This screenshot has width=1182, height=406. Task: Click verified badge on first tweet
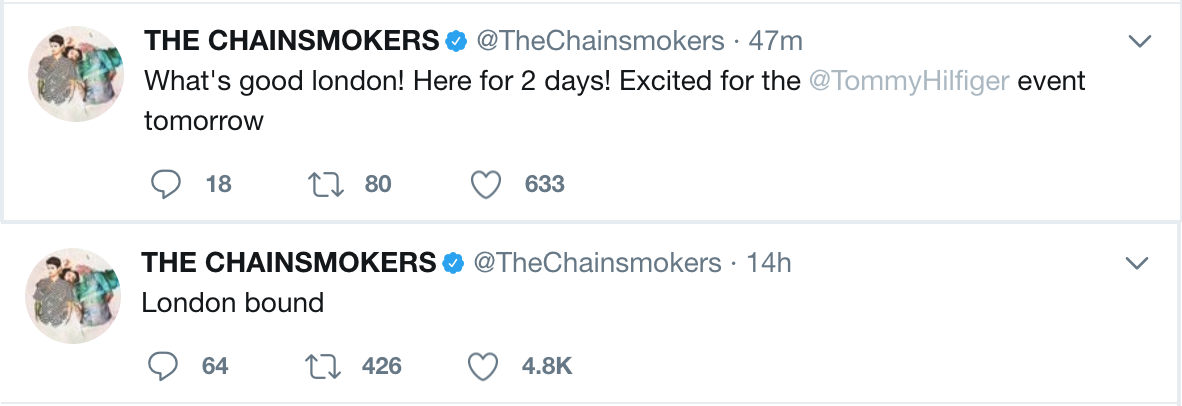457,41
